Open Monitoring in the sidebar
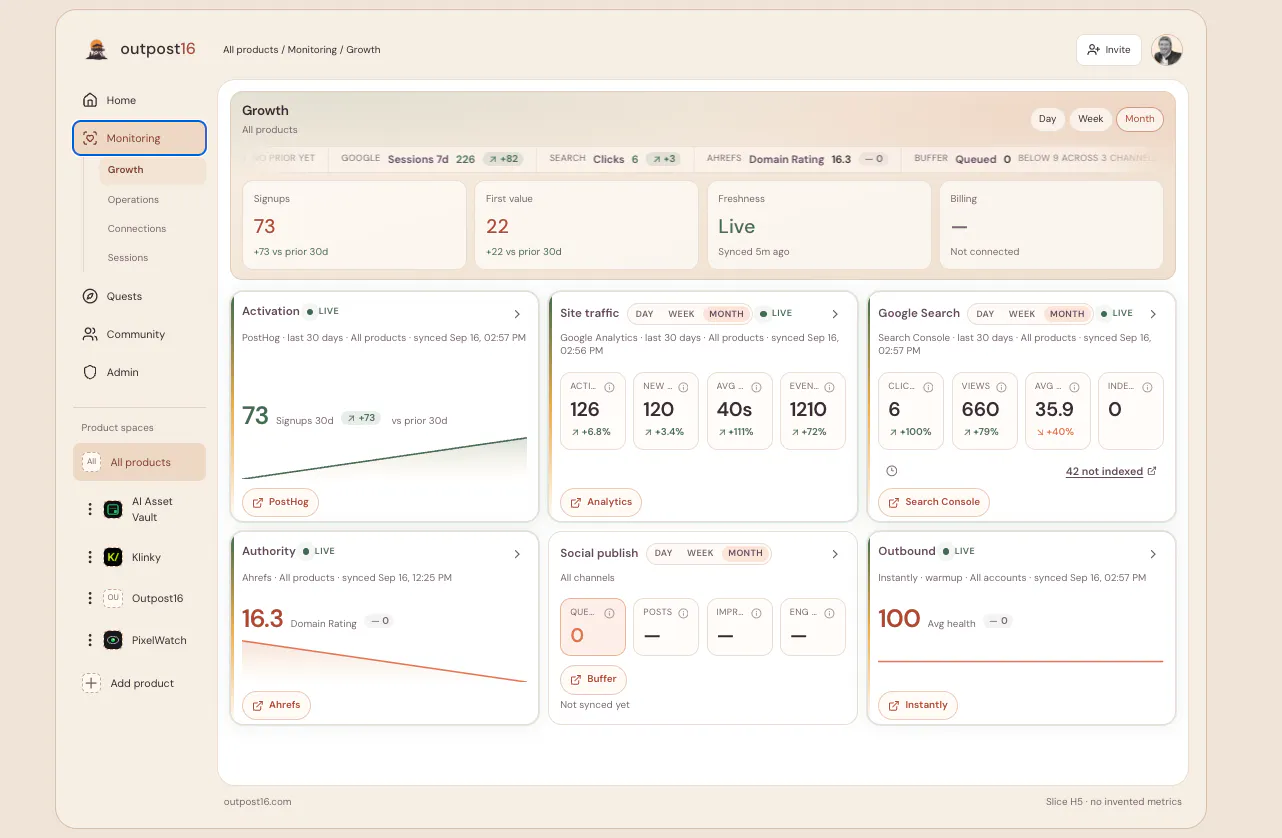This screenshot has width=1282, height=838. click(139, 138)
